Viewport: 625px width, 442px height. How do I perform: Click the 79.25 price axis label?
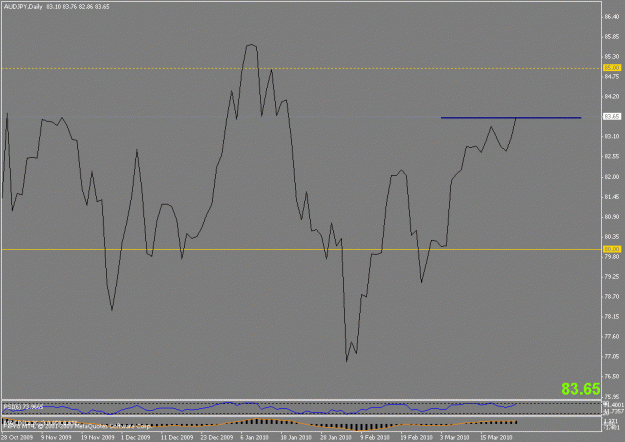tap(612, 277)
